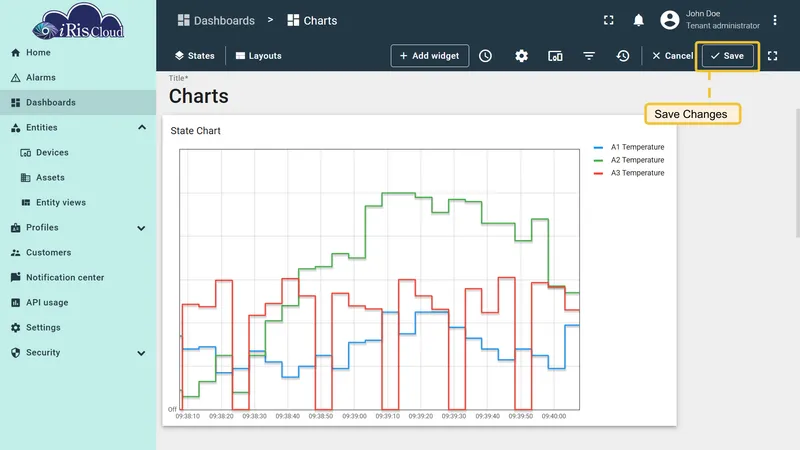Select Dashboards in the sidebar
This screenshot has height=450, width=800.
[78, 103]
